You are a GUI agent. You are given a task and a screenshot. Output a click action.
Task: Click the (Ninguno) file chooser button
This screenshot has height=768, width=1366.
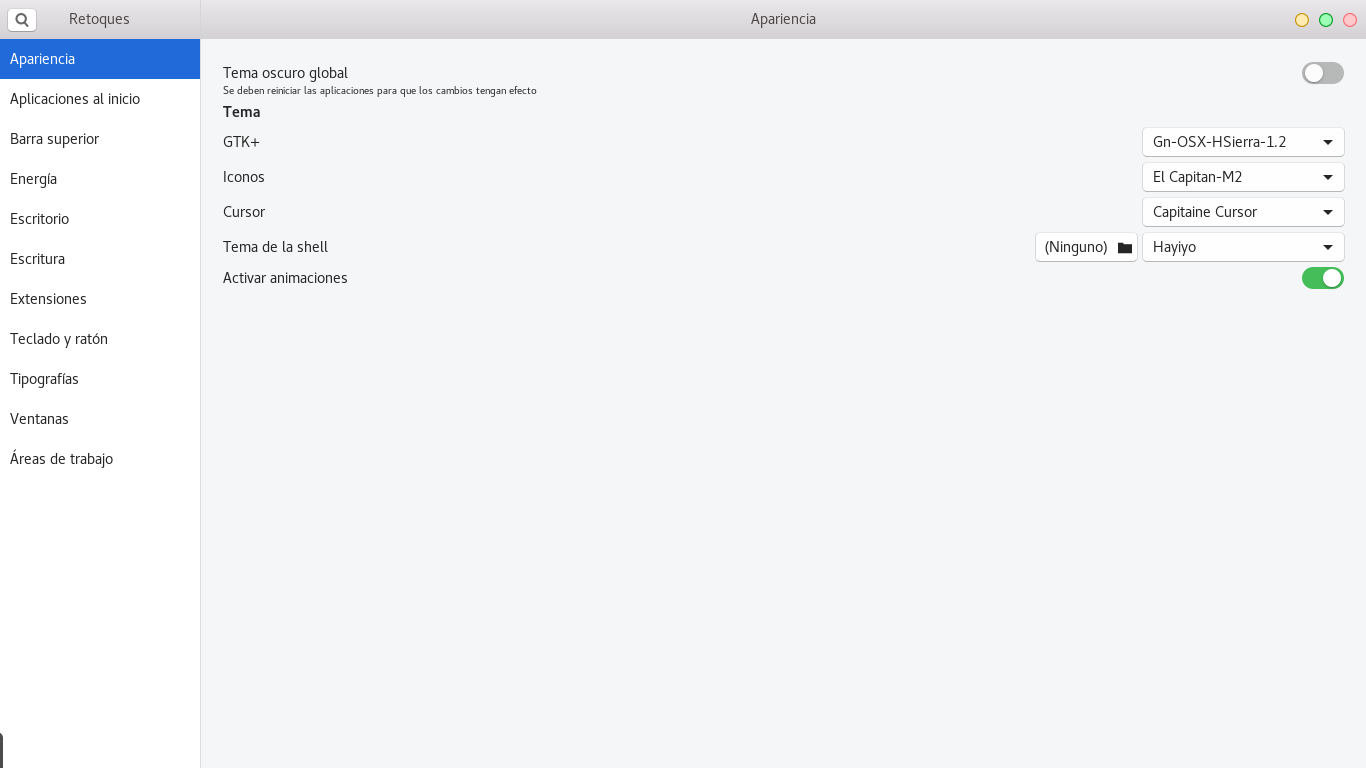click(1086, 247)
